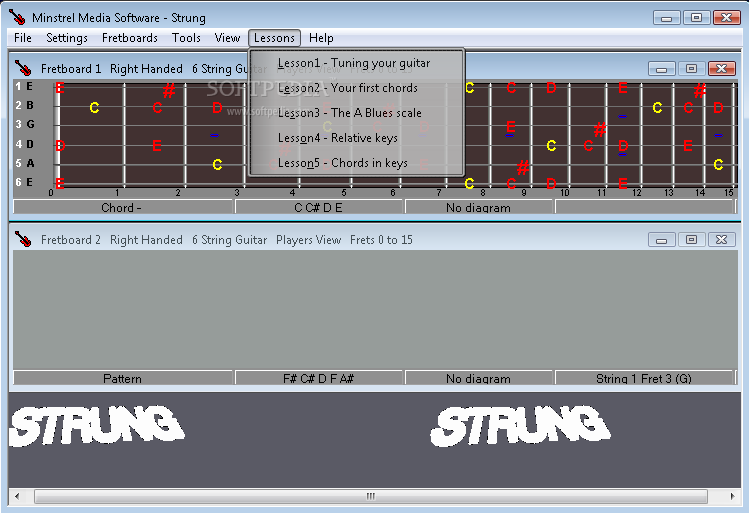The width and height of the screenshot is (749, 513).
Task: Open the Settings menu
Action: pyautogui.click(x=67, y=38)
